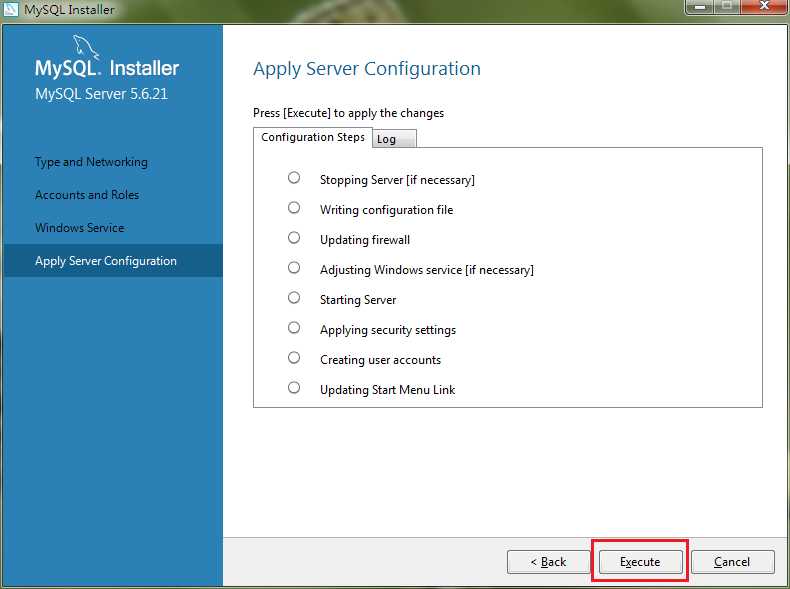Click 'Press [Execute] to apply the changes' text
This screenshot has width=790, height=589.
click(x=348, y=113)
